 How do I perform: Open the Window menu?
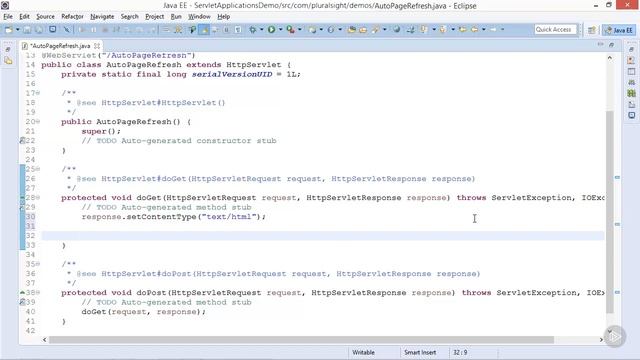pos(199,16)
